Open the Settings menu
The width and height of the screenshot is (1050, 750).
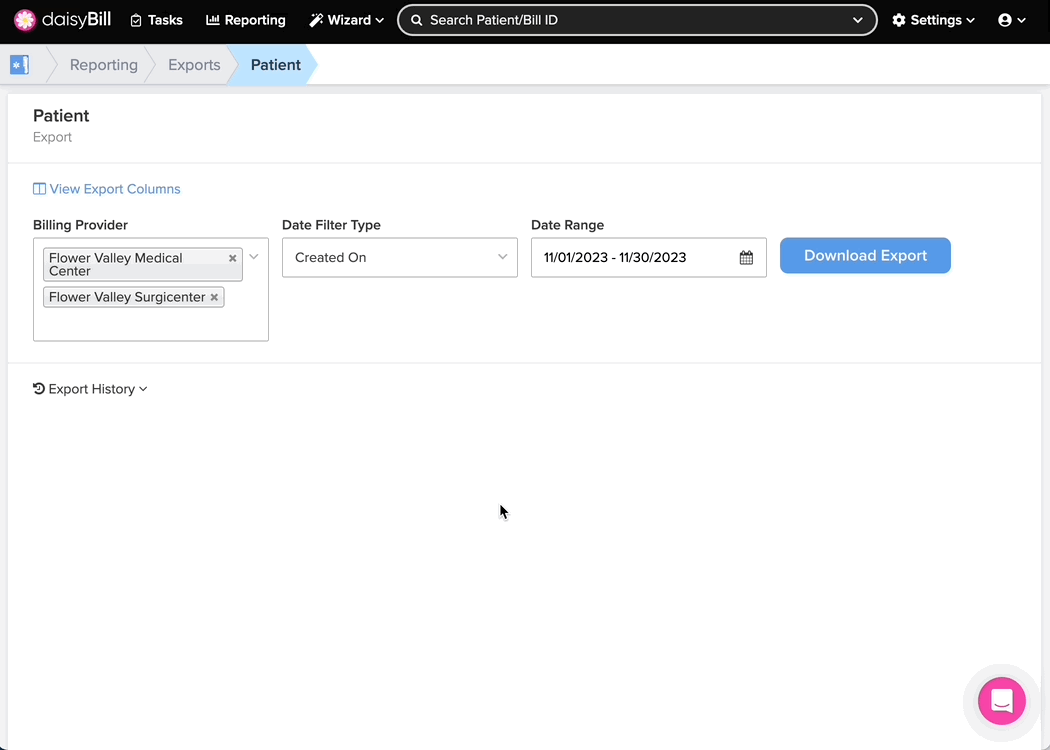pyautogui.click(x=933, y=20)
